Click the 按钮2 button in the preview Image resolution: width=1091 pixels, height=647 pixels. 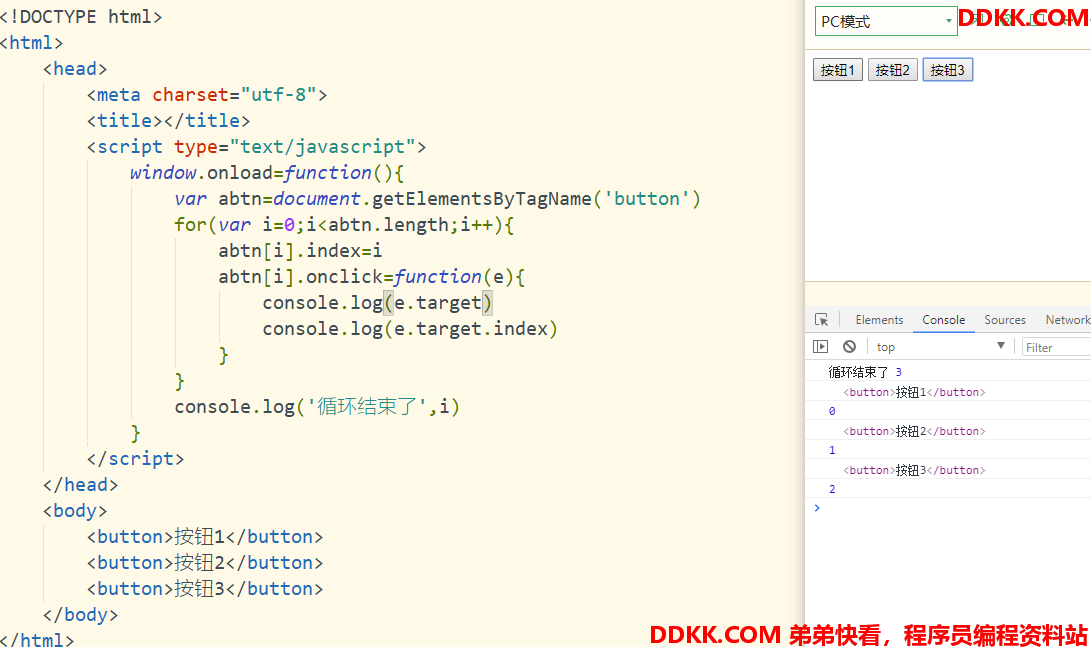point(893,70)
